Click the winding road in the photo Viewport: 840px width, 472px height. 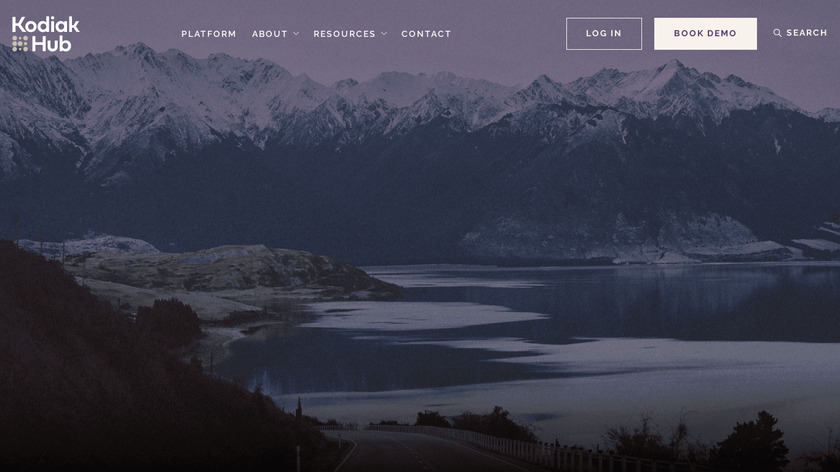[407, 452]
